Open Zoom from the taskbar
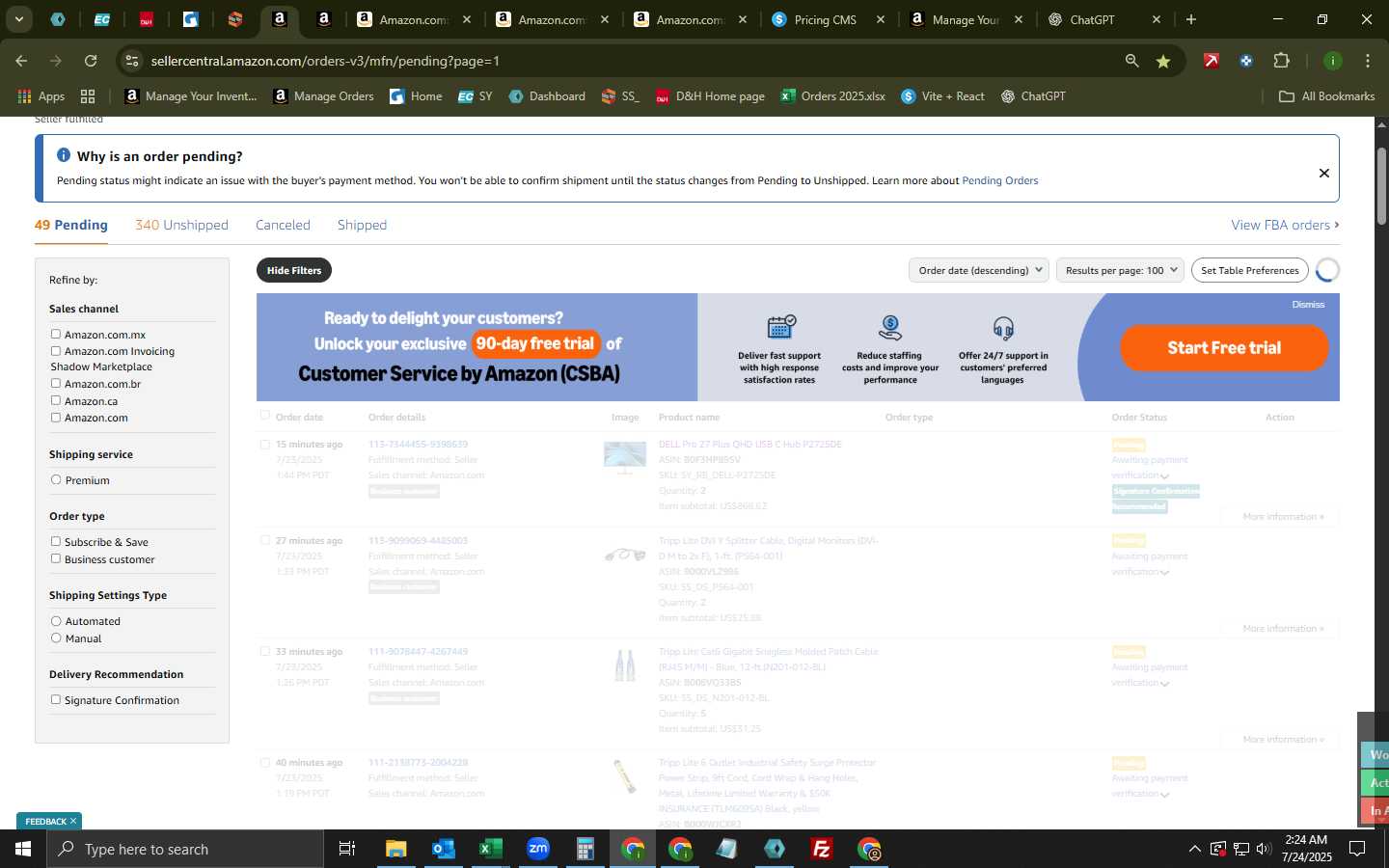1389x868 pixels. click(x=537, y=849)
